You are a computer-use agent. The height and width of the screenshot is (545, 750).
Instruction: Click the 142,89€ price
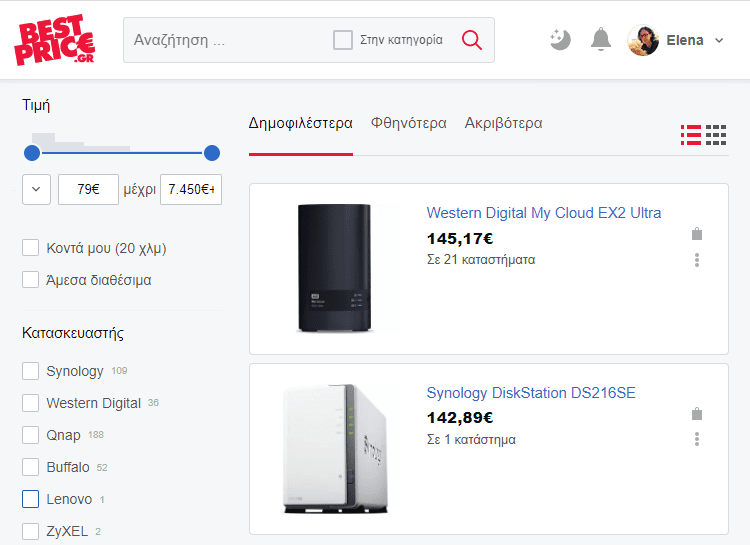coord(460,418)
